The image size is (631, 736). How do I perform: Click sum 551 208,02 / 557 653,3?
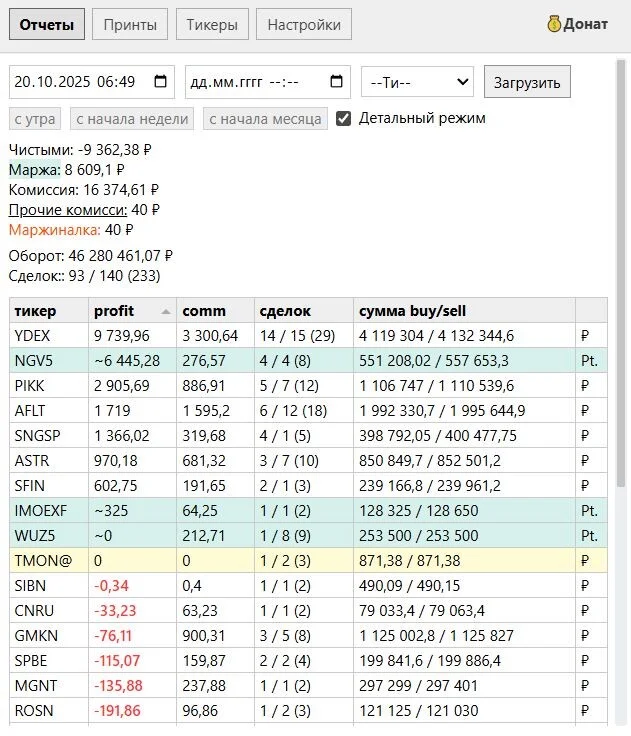click(434, 360)
